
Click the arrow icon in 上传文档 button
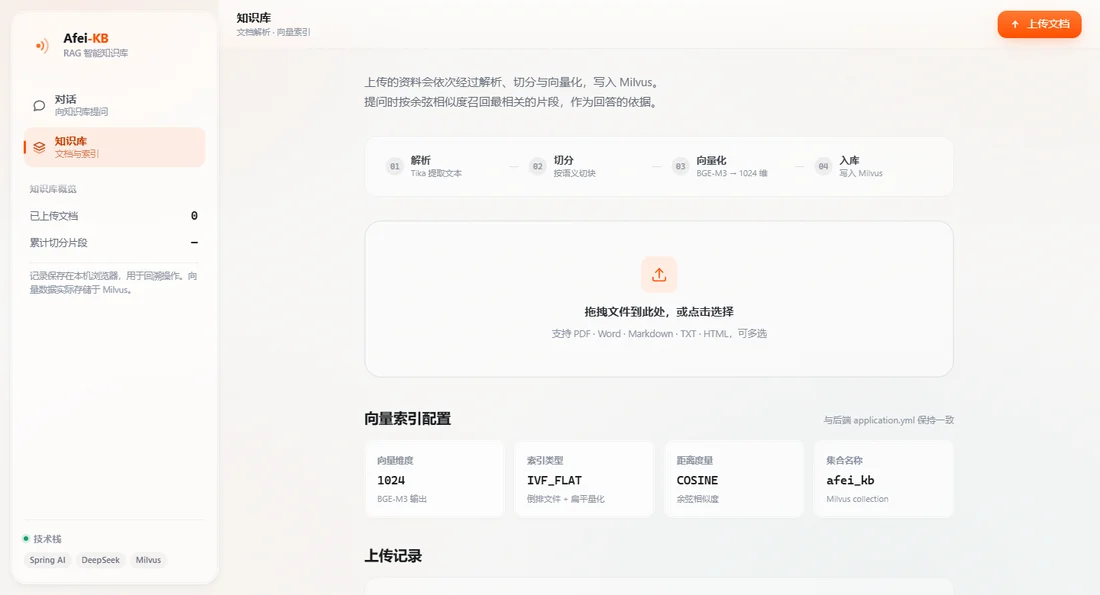[1014, 25]
